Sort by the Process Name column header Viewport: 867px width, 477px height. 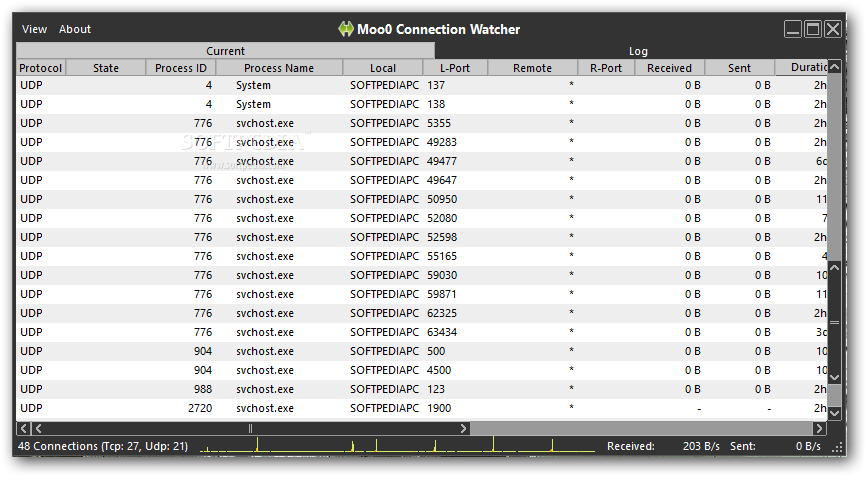(x=279, y=68)
